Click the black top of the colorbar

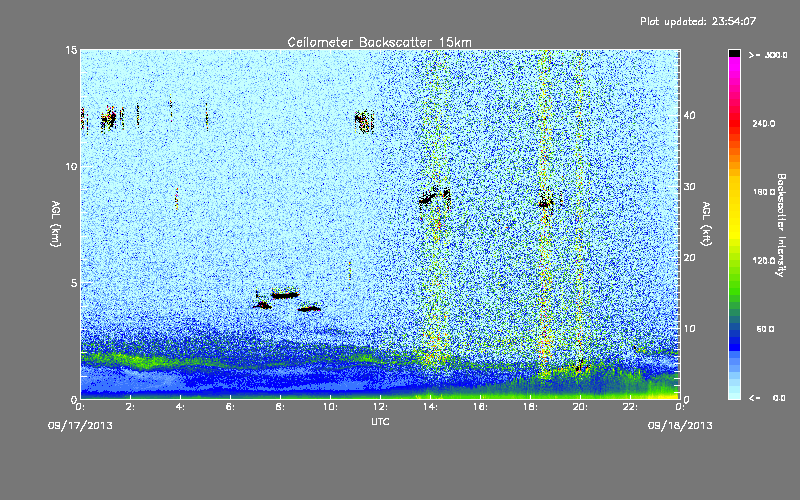(x=734, y=53)
